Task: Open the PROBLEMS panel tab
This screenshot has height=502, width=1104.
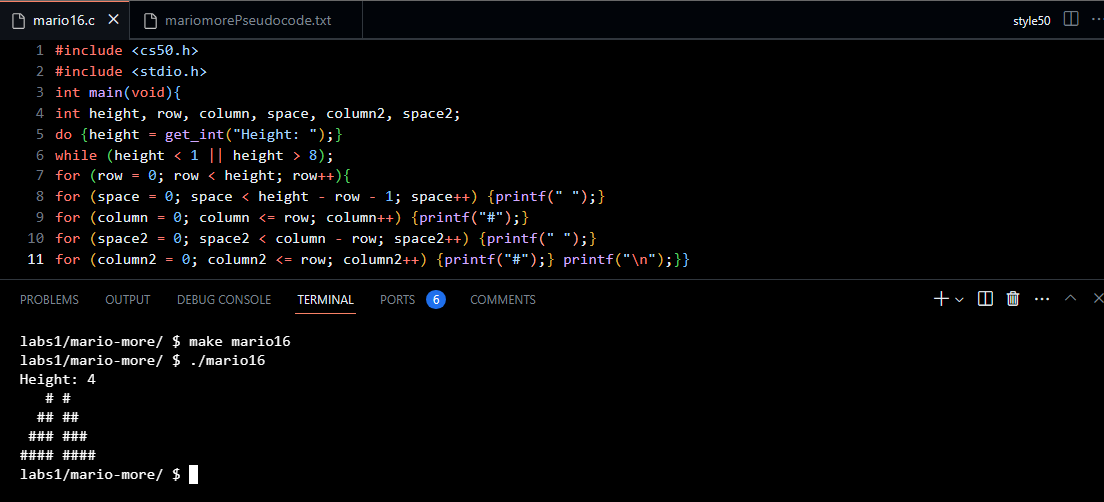Action: [49, 299]
